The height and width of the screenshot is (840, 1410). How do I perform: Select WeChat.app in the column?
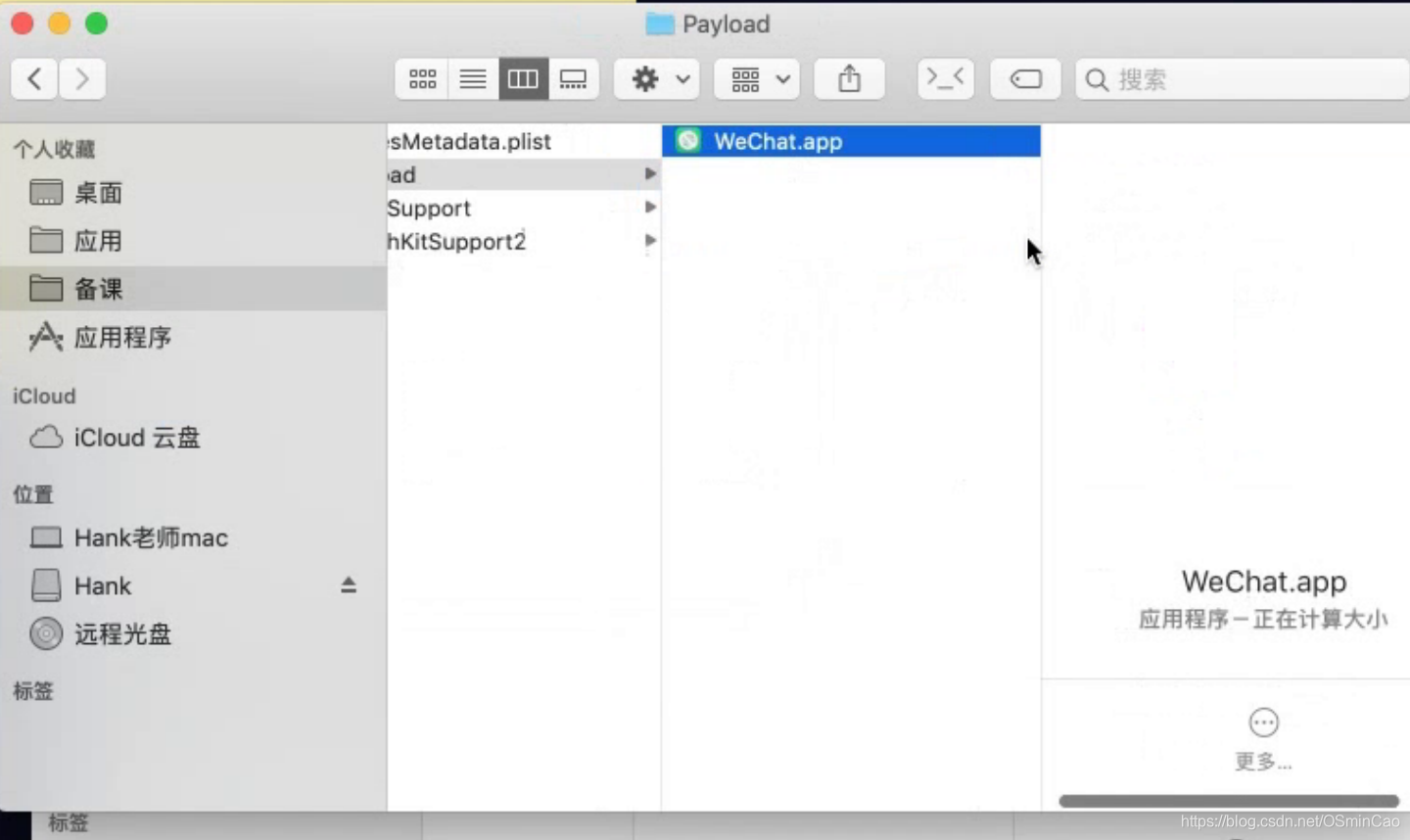[x=851, y=141]
